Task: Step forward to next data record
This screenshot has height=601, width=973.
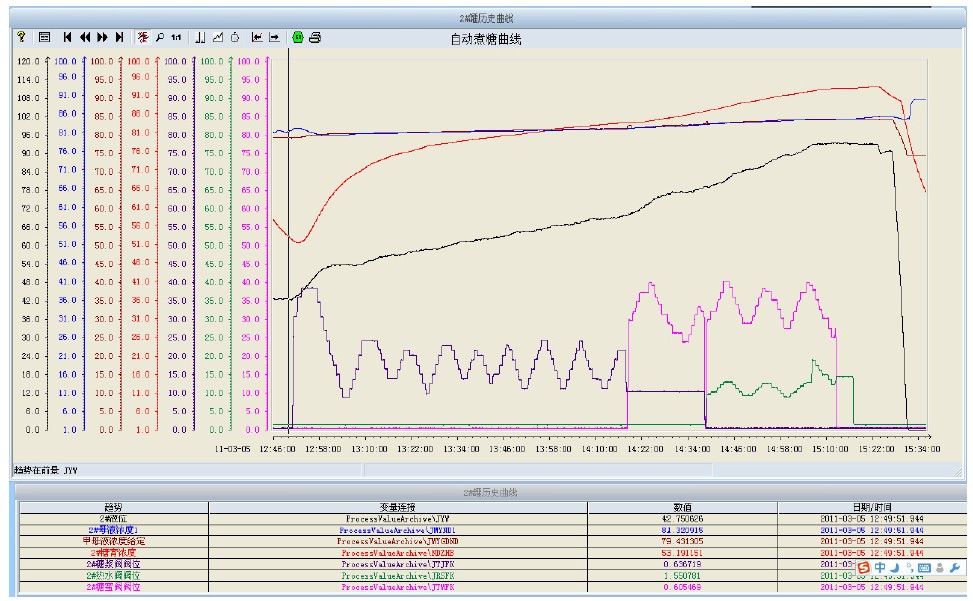Action: (102, 37)
